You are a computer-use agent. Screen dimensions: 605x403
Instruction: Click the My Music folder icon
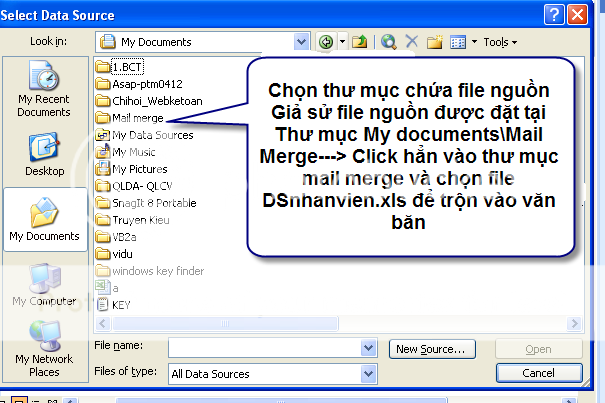tap(103, 151)
